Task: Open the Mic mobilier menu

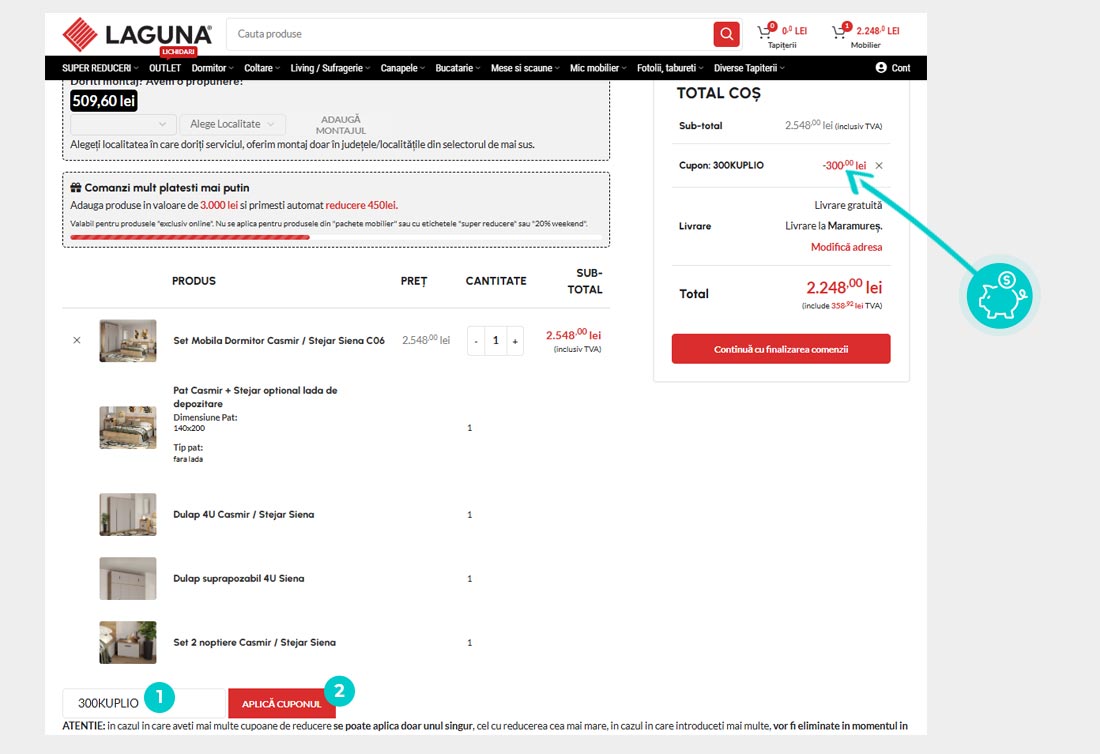Action: tap(598, 68)
